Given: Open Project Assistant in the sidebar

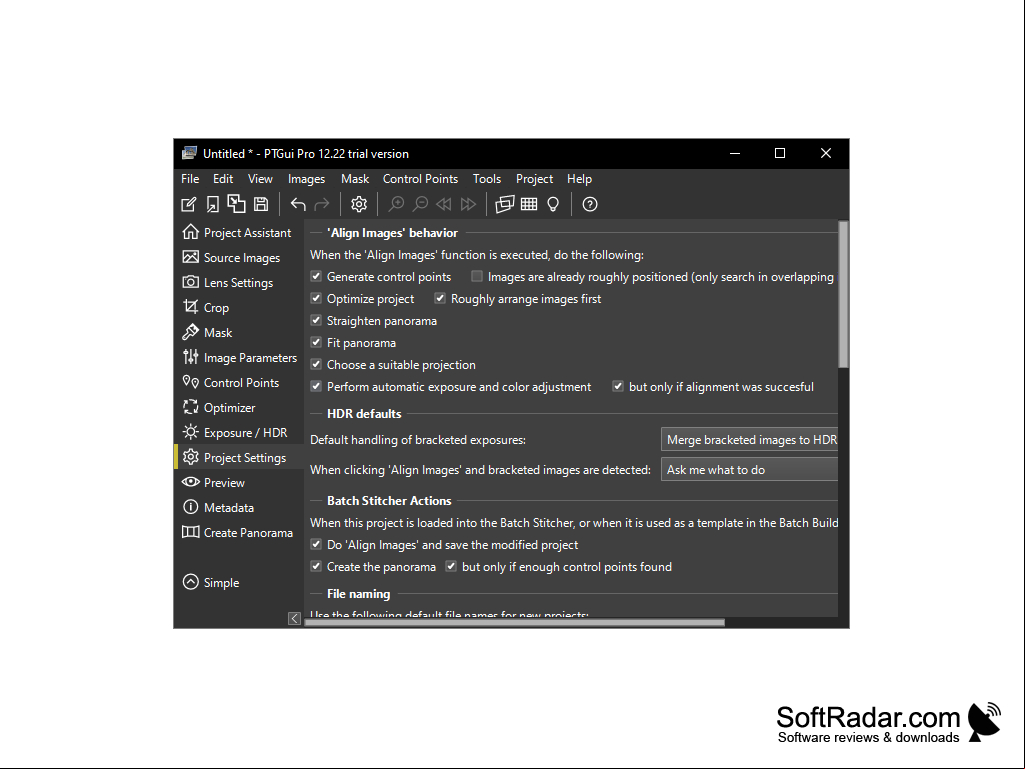Looking at the screenshot, I should [239, 233].
